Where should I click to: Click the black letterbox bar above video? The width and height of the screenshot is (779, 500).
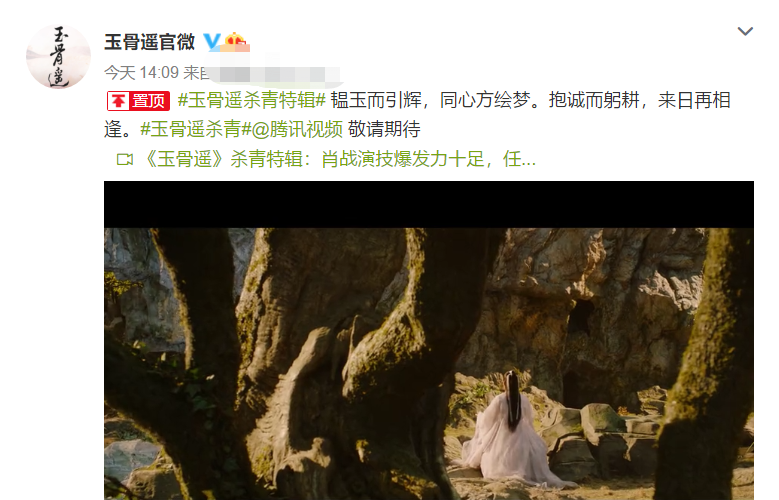click(x=429, y=204)
